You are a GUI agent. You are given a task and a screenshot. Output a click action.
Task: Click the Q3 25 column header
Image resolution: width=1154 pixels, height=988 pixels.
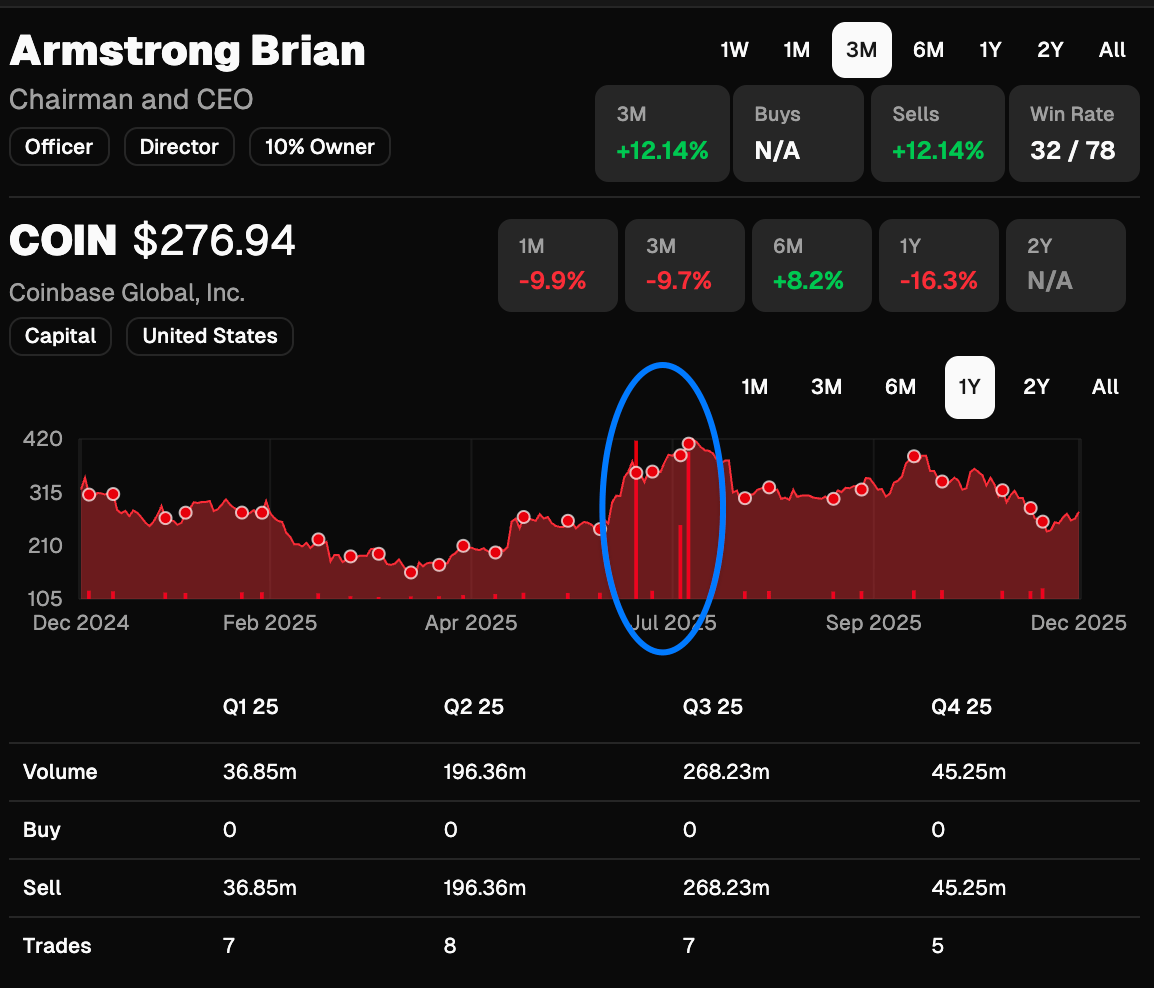click(712, 707)
